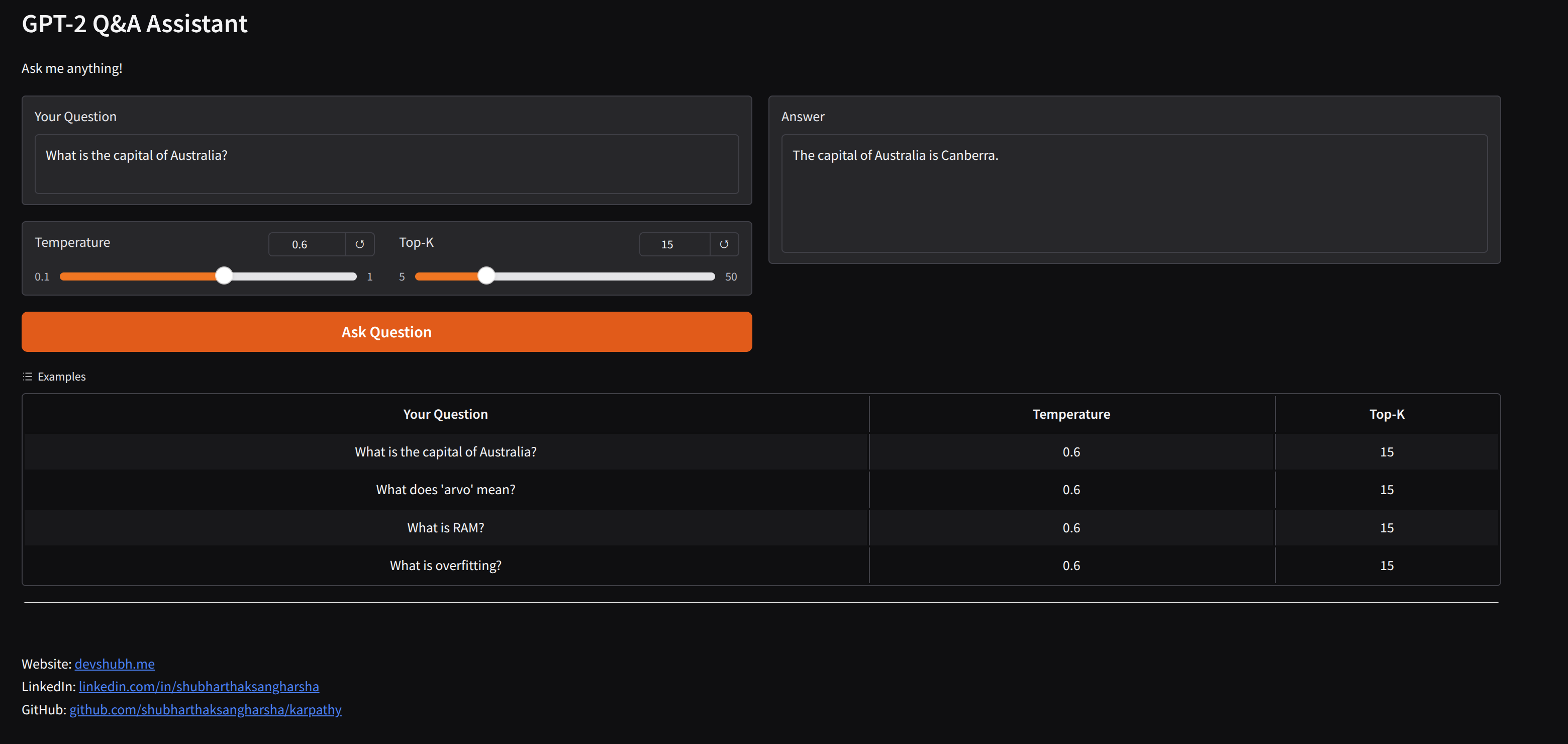Image resolution: width=1568 pixels, height=744 pixels.
Task: Open the GitHub karpathy repository link
Action: click(x=205, y=709)
